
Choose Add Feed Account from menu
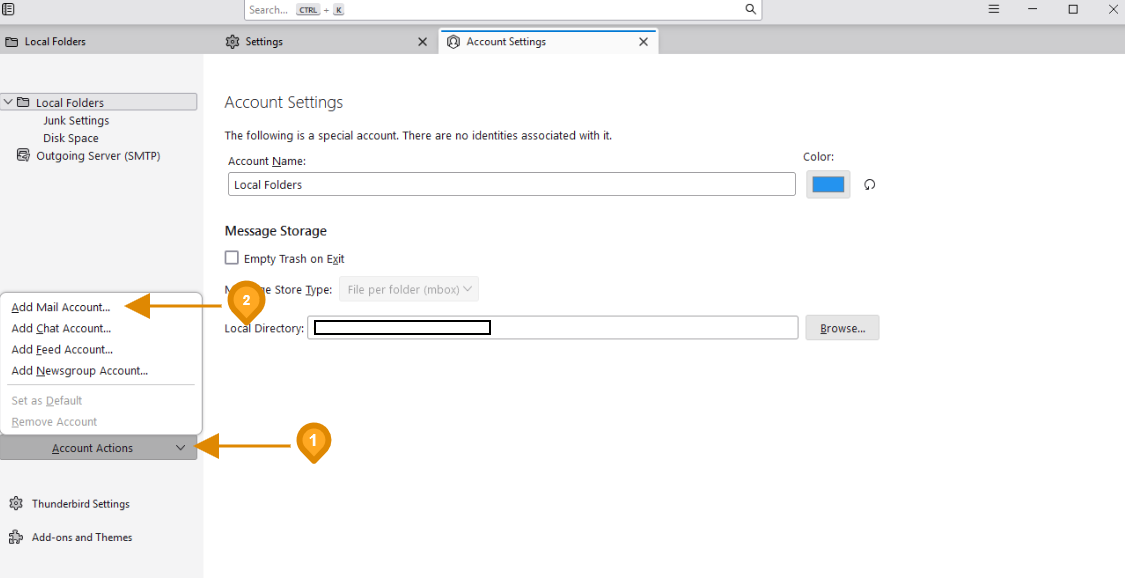[62, 349]
